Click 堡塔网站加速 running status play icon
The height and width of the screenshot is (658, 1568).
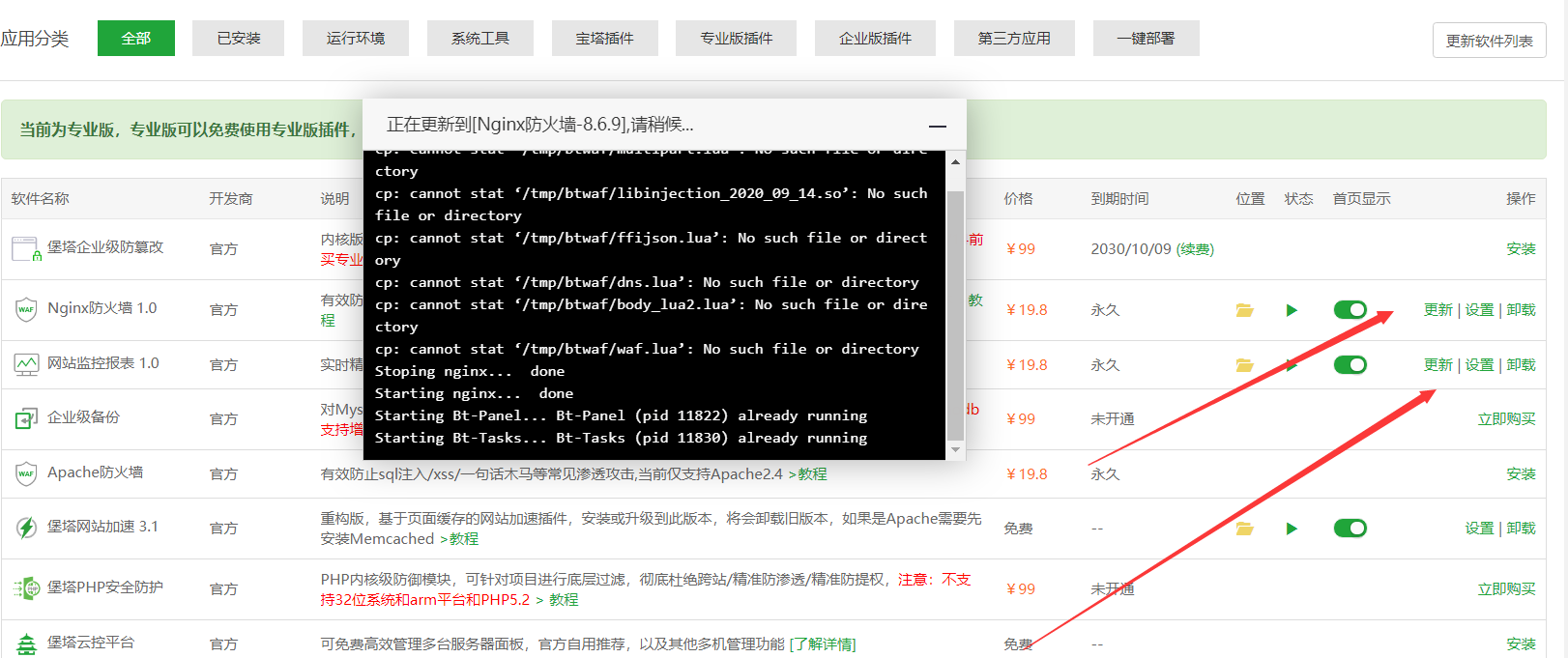point(1292,529)
